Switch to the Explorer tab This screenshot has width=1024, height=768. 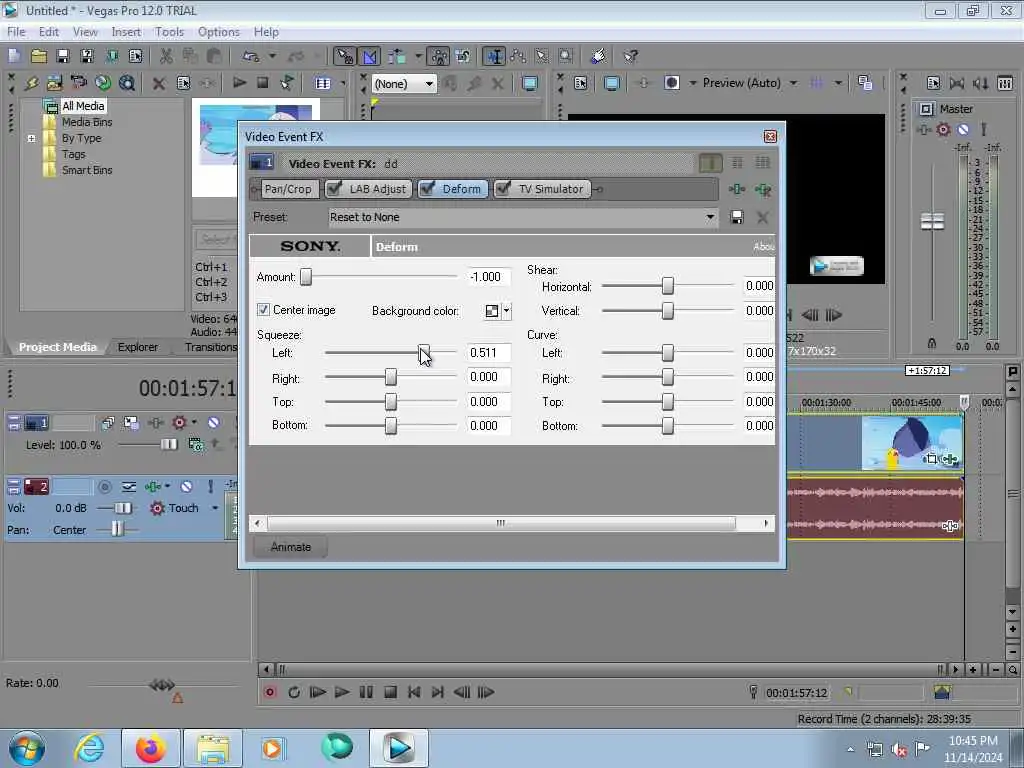click(x=138, y=347)
